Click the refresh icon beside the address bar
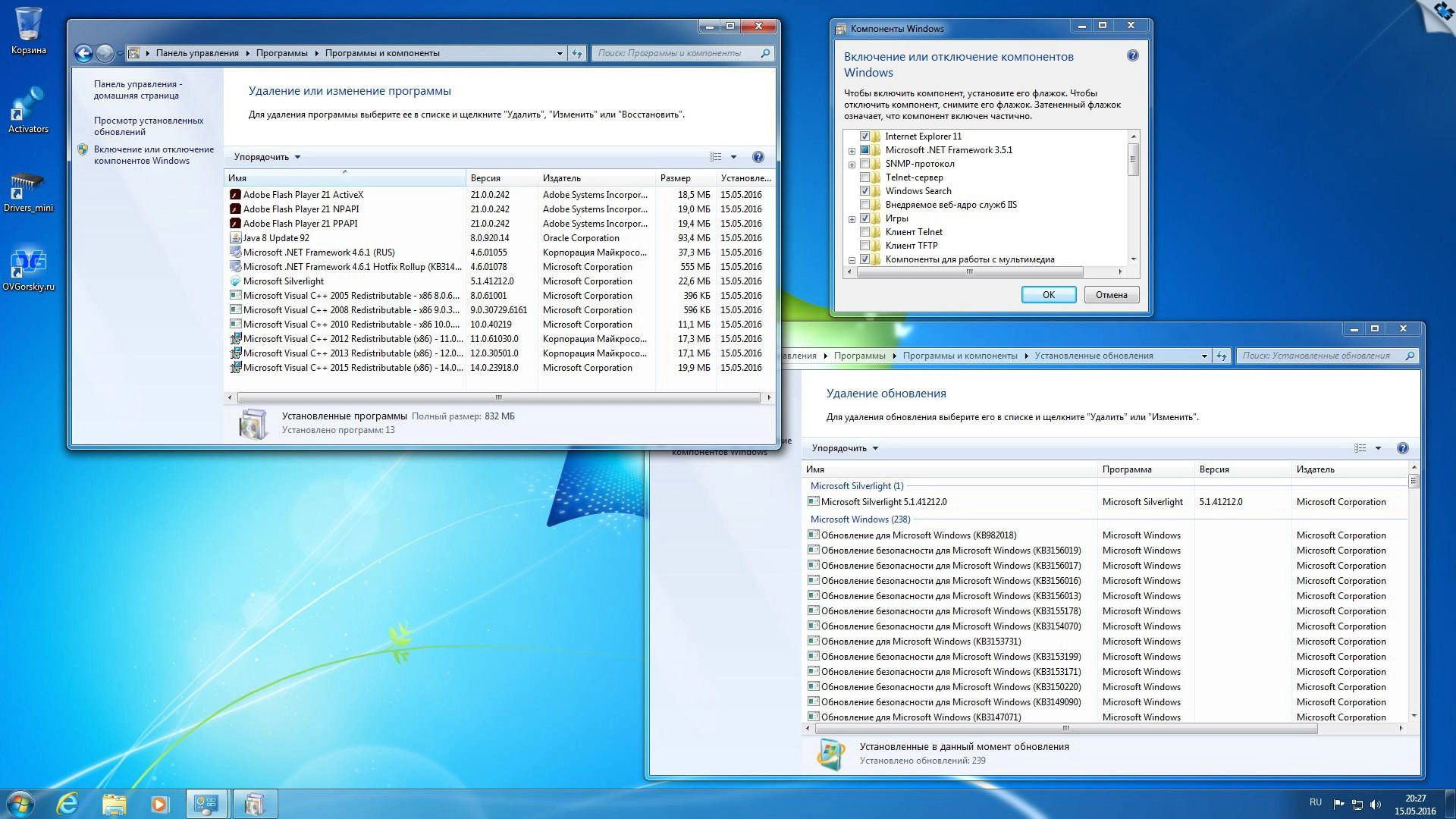 577,53
